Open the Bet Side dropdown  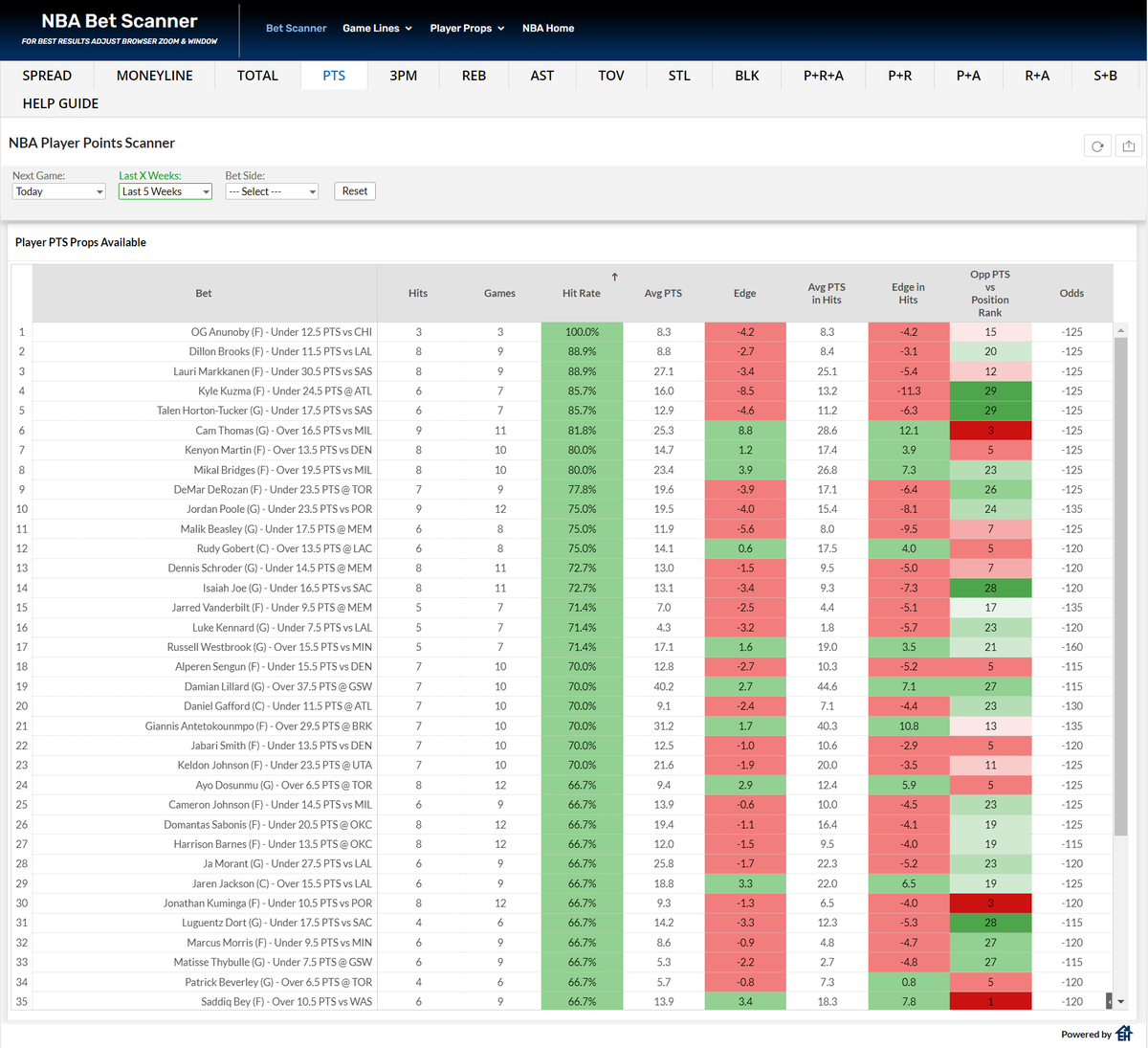[271, 191]
